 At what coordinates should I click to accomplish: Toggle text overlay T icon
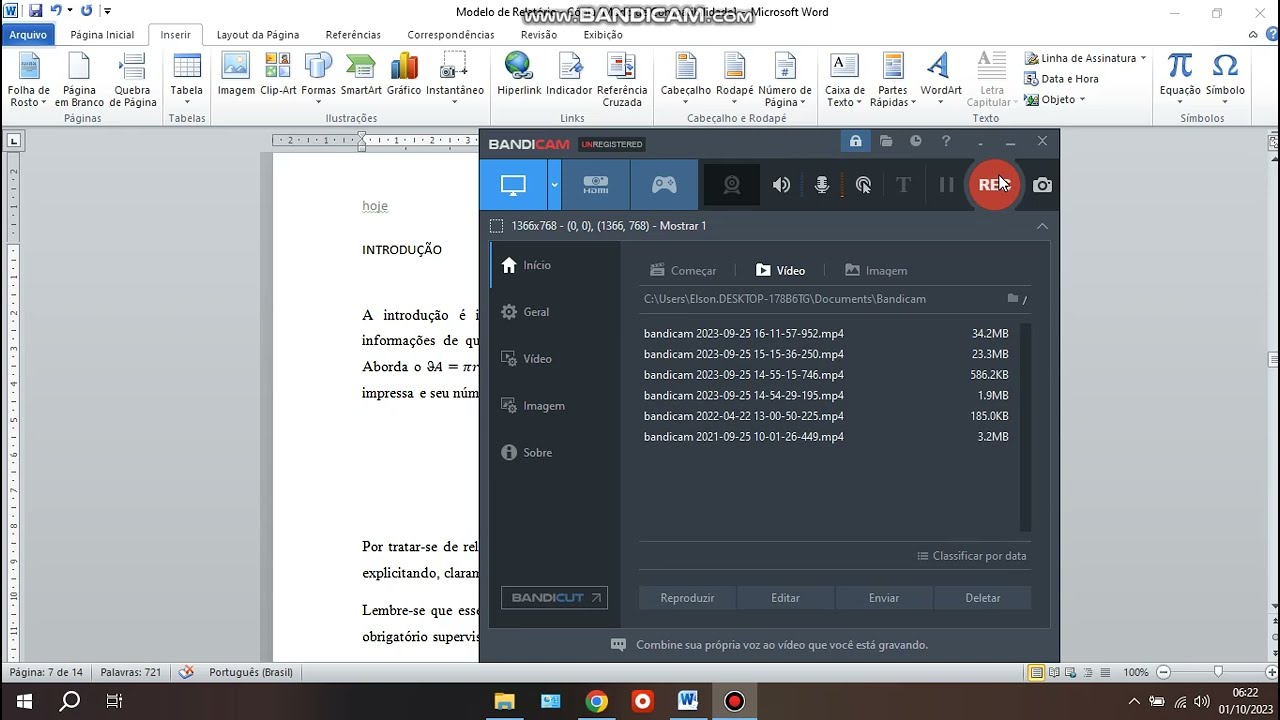(903, 185)
